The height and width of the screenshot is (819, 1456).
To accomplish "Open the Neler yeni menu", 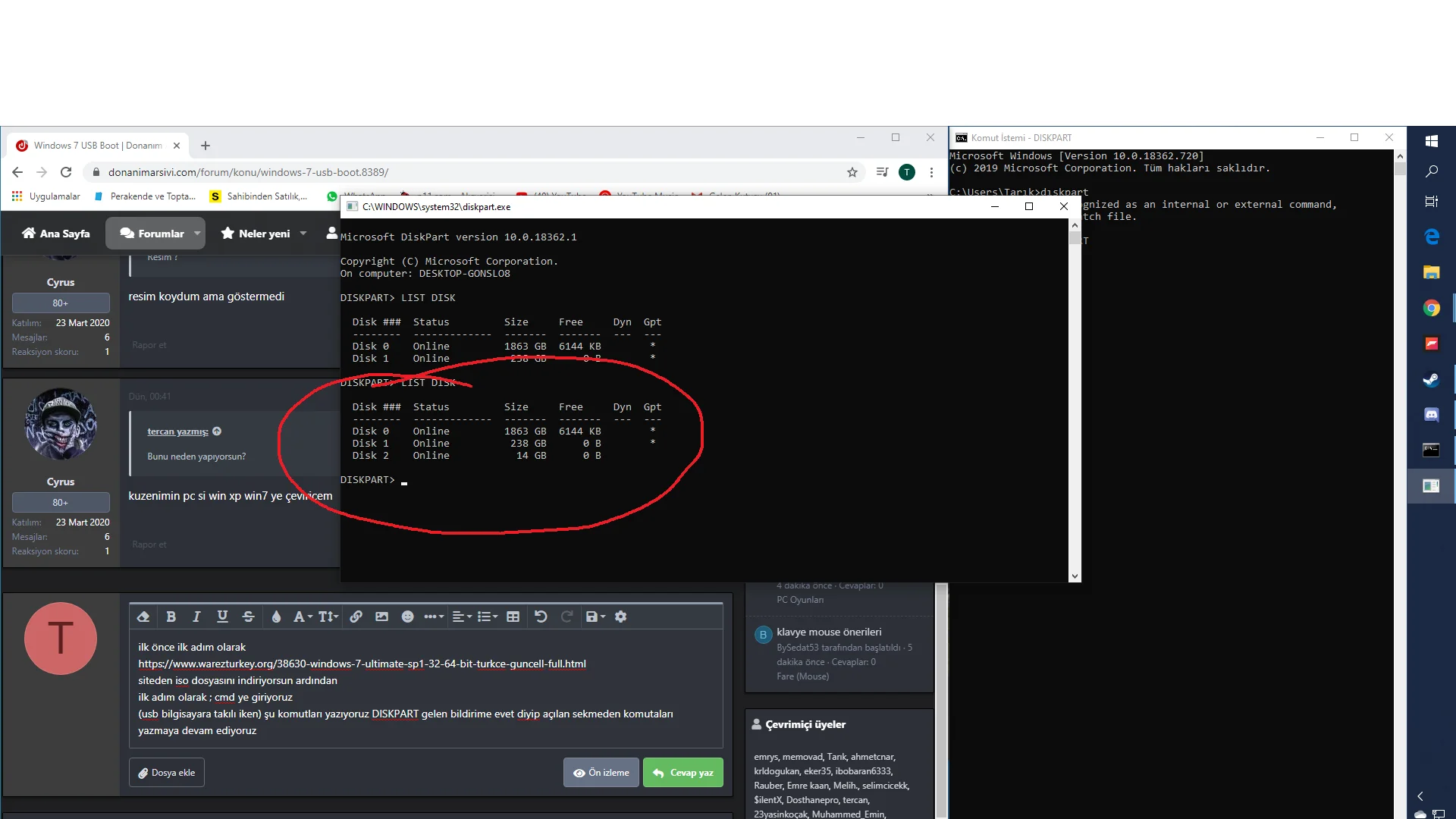I will pos(264,234).
